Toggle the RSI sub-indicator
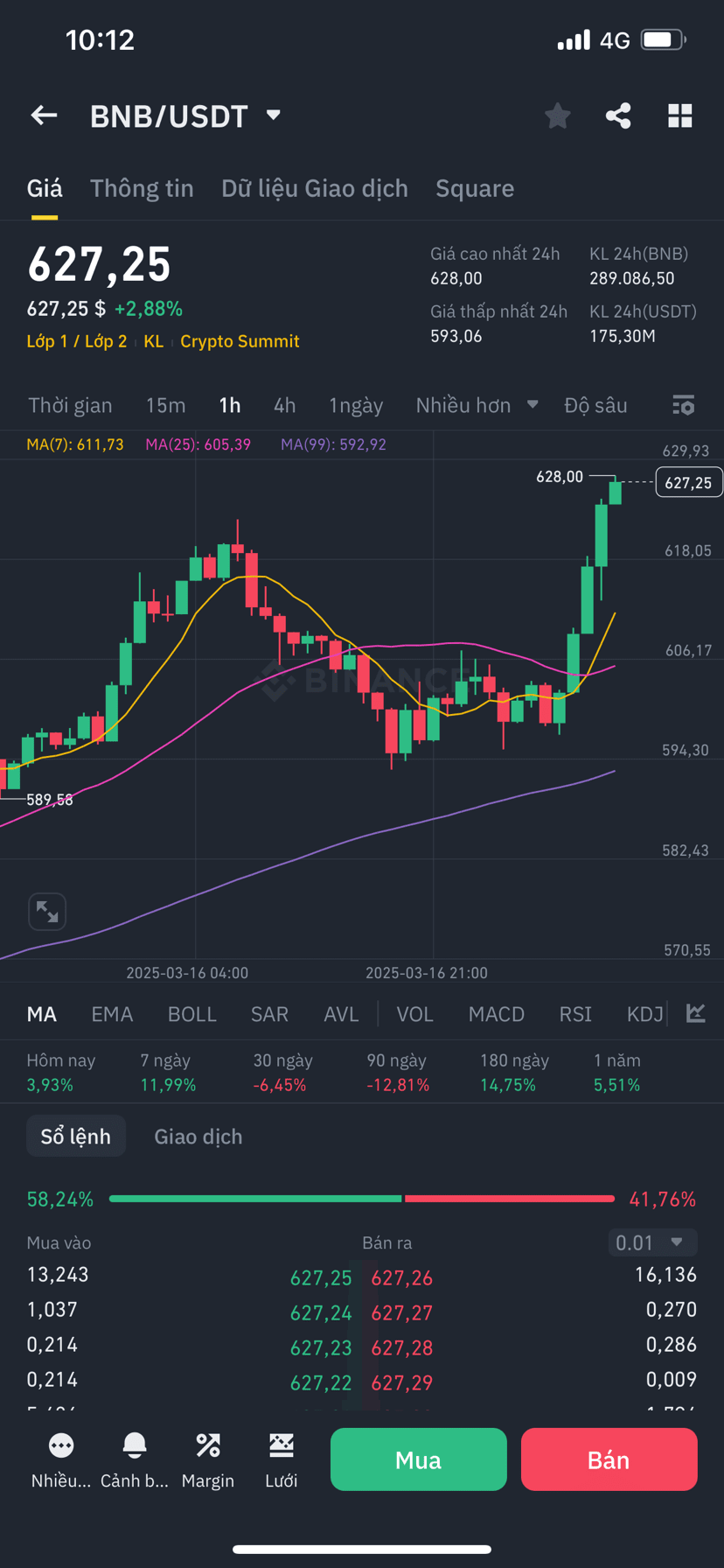 [575, 1013]
